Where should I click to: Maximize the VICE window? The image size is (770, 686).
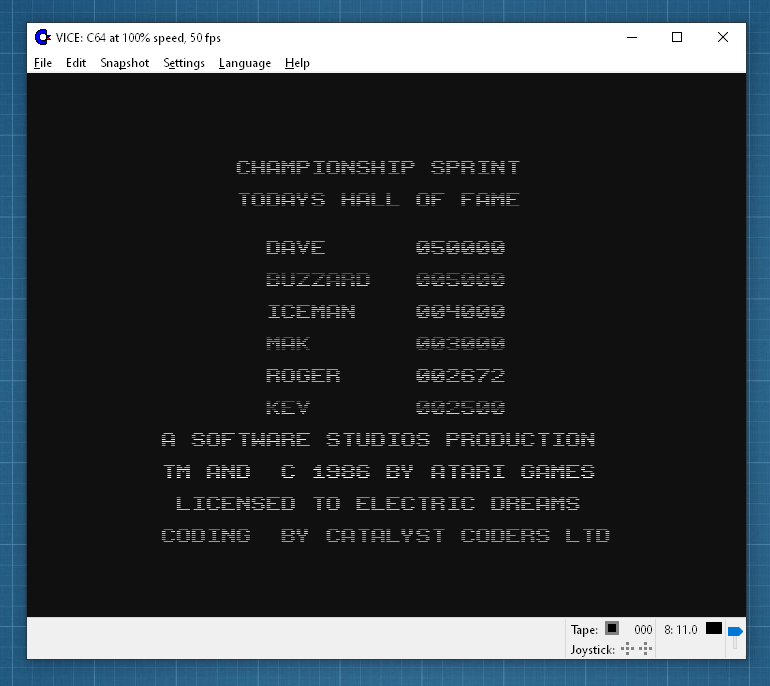(x=677, y=37)
